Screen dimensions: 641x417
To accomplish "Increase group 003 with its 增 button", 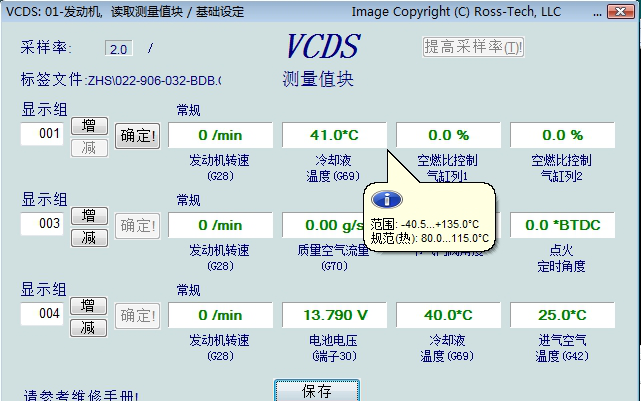I will 90,215.
